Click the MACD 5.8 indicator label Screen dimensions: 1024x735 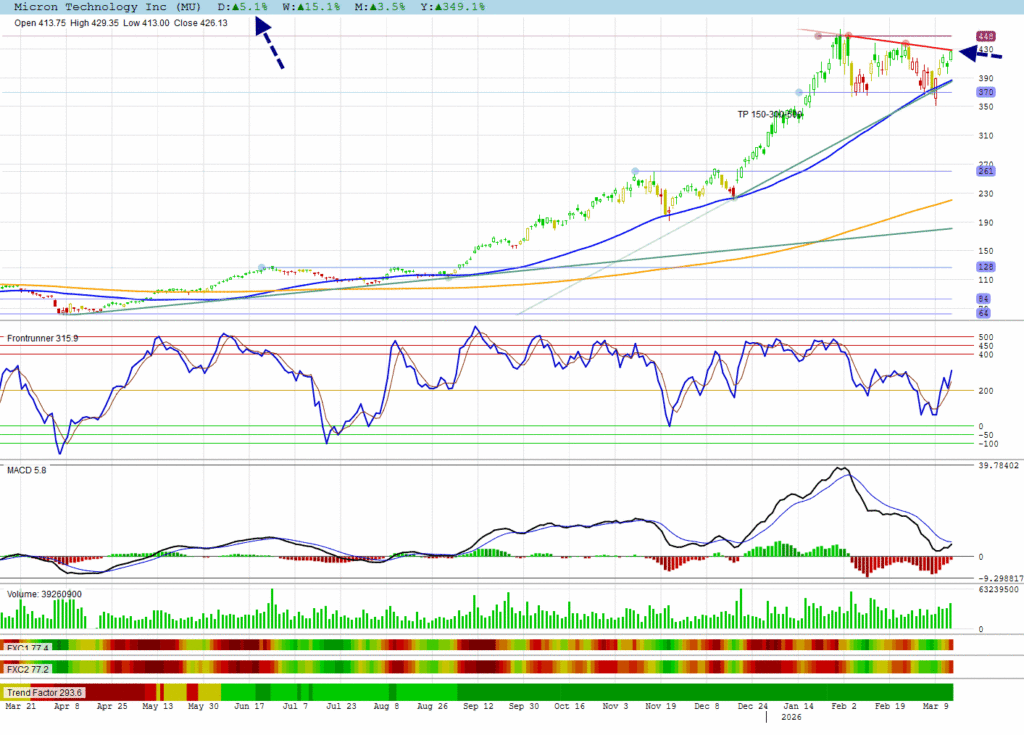coord(27,470)
